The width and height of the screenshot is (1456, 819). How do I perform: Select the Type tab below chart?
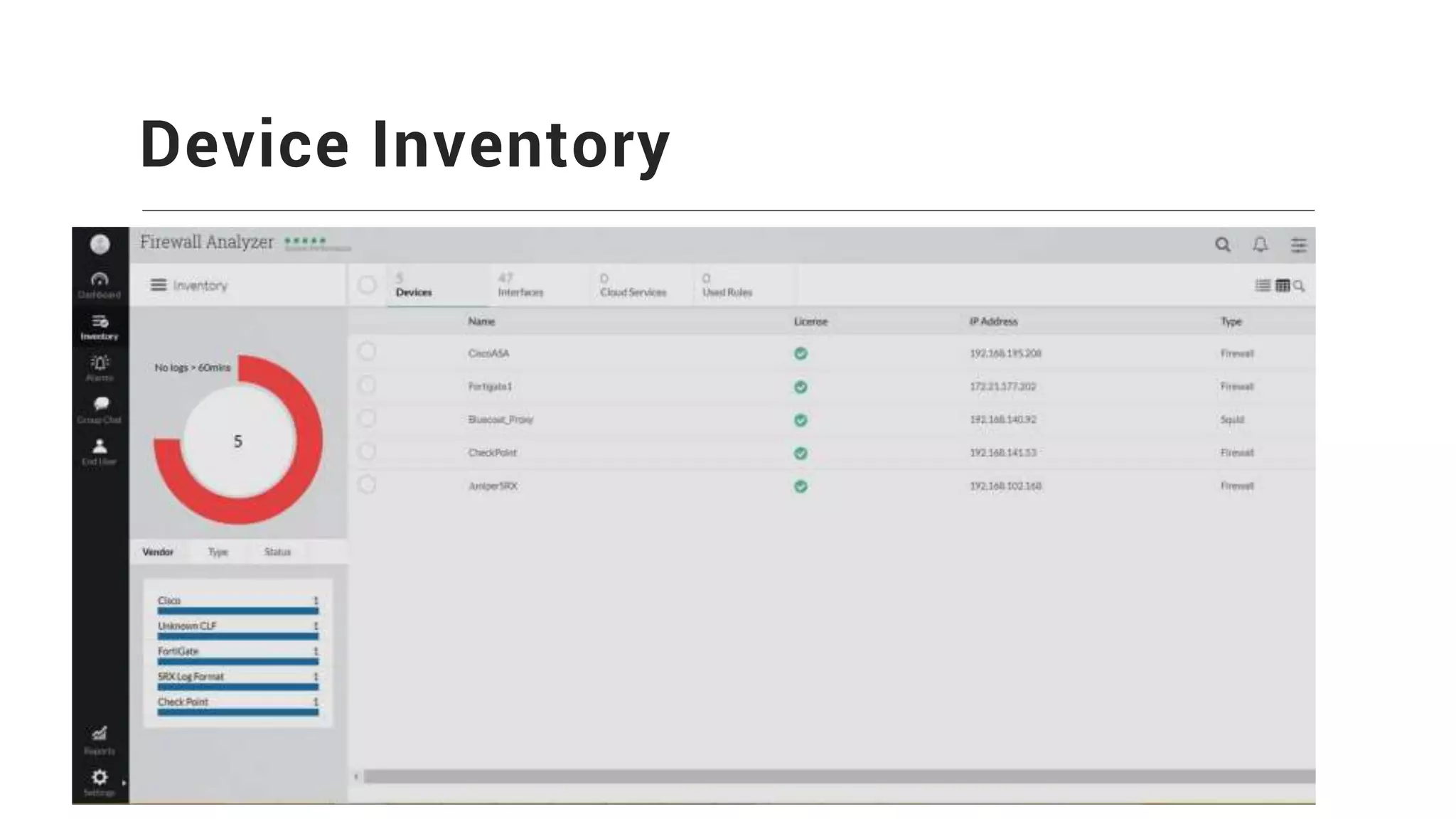pos(218,552)
